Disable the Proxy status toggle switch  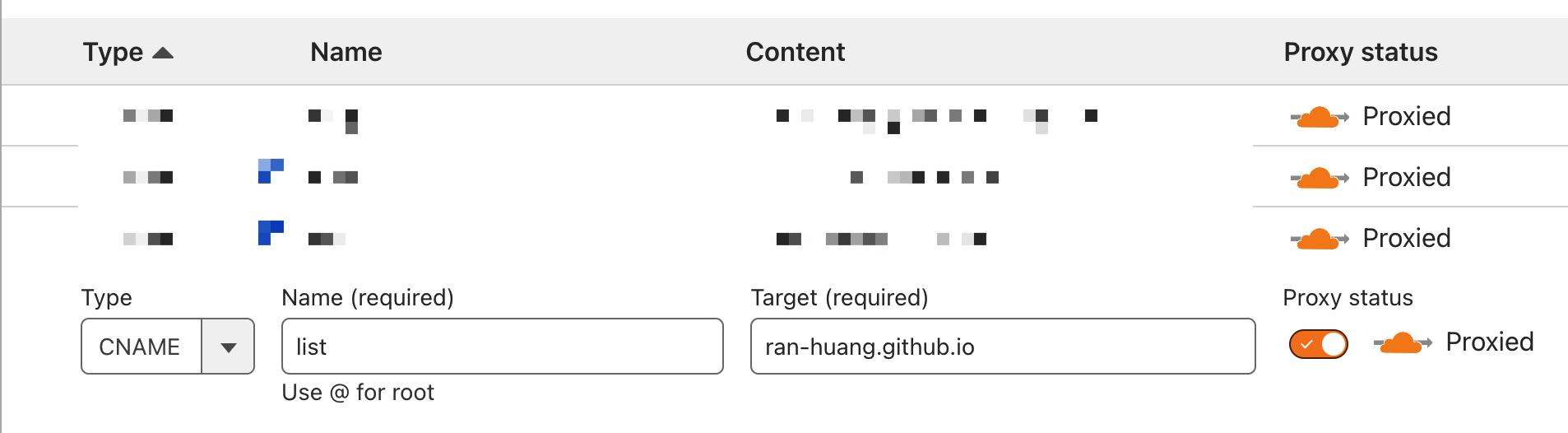point(1318,343)
